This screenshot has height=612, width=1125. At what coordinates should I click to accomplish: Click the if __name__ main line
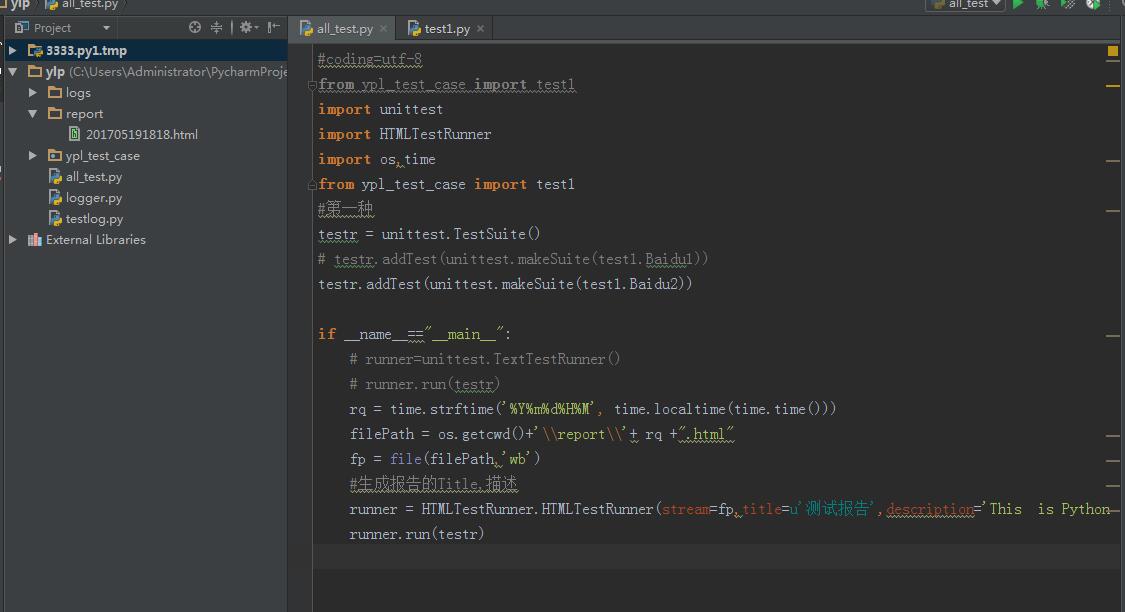415,334
